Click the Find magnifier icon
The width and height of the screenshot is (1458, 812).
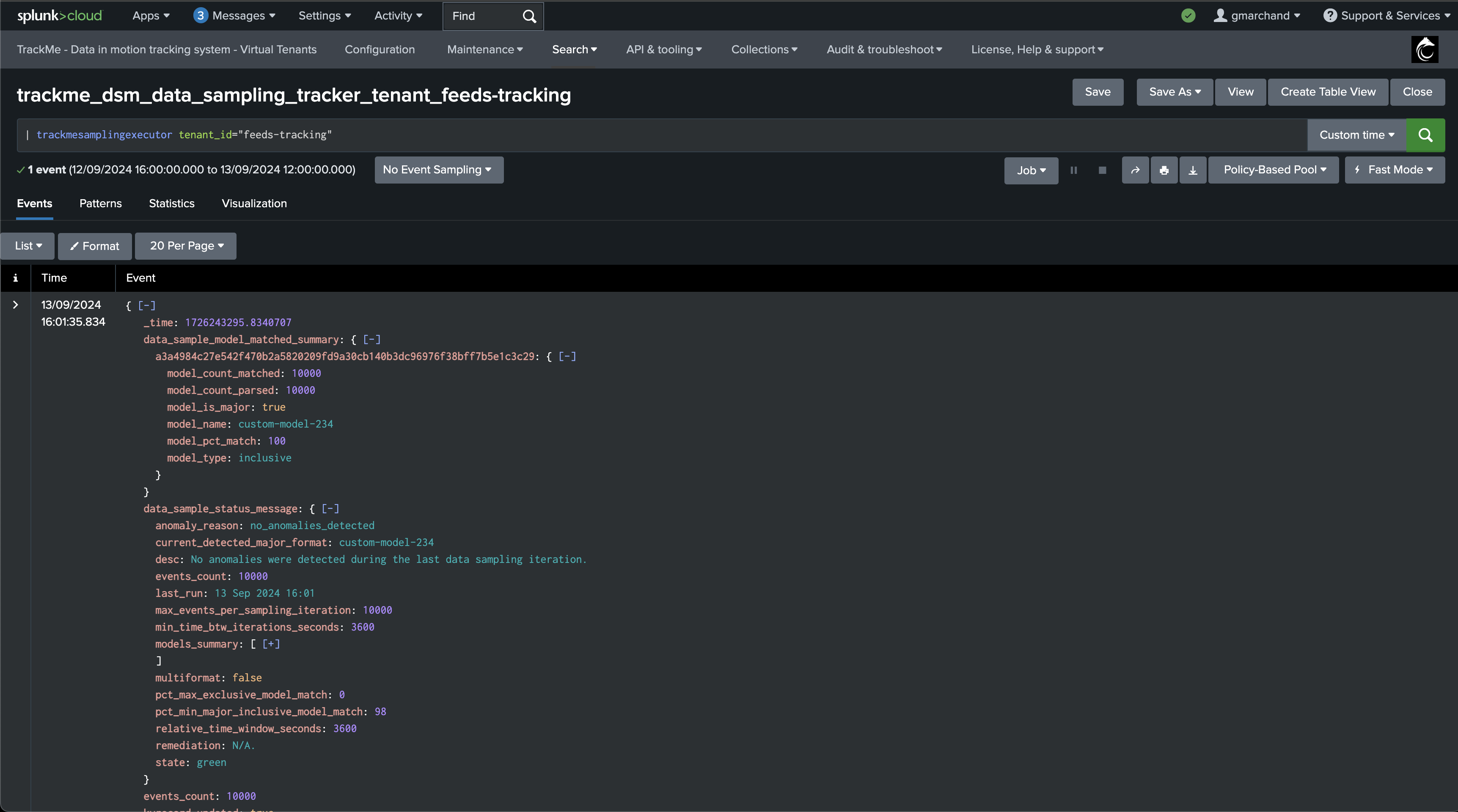coord(529,16)
